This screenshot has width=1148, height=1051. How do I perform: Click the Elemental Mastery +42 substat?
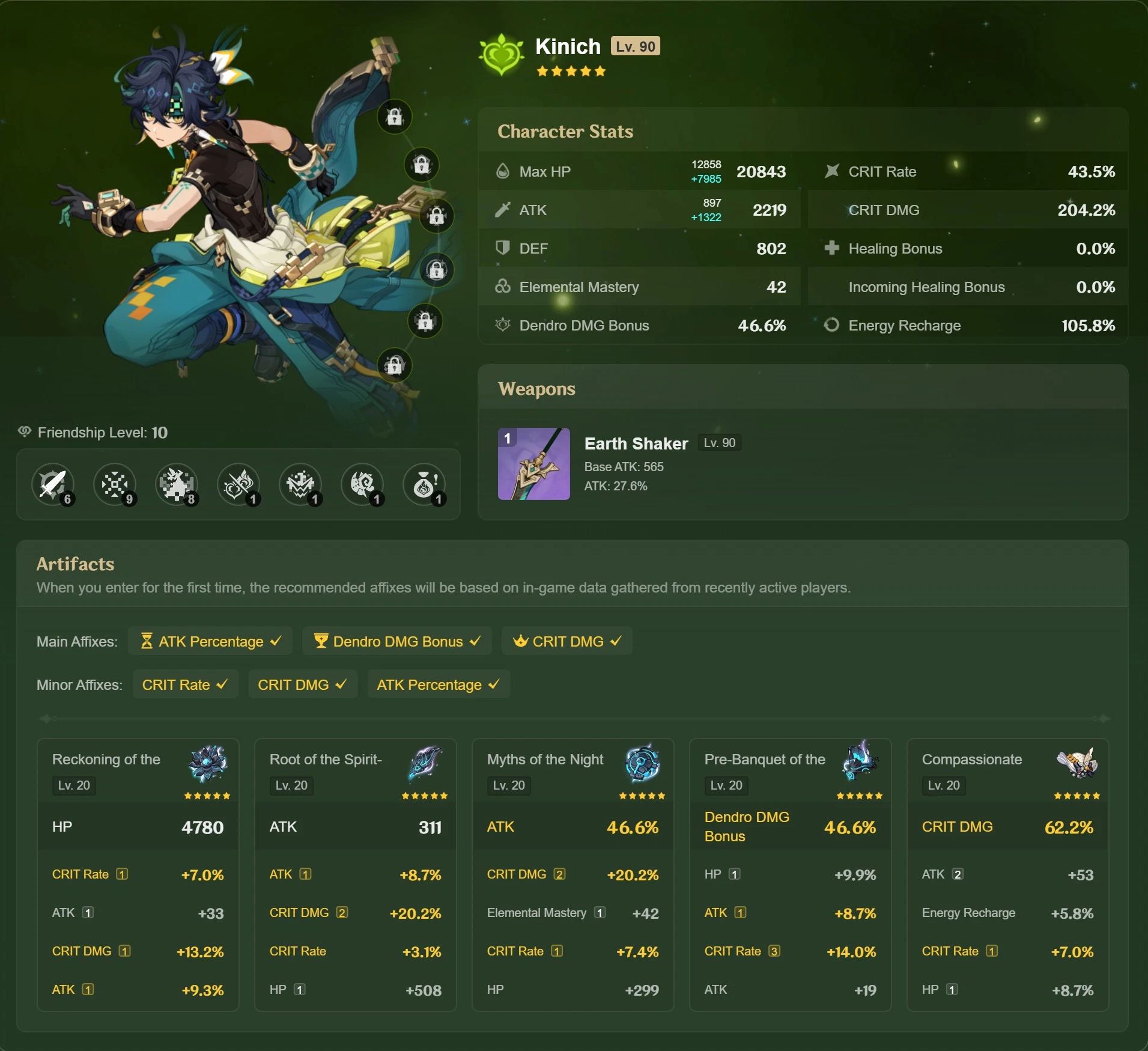pyautogui.click(x=572, y=913)
